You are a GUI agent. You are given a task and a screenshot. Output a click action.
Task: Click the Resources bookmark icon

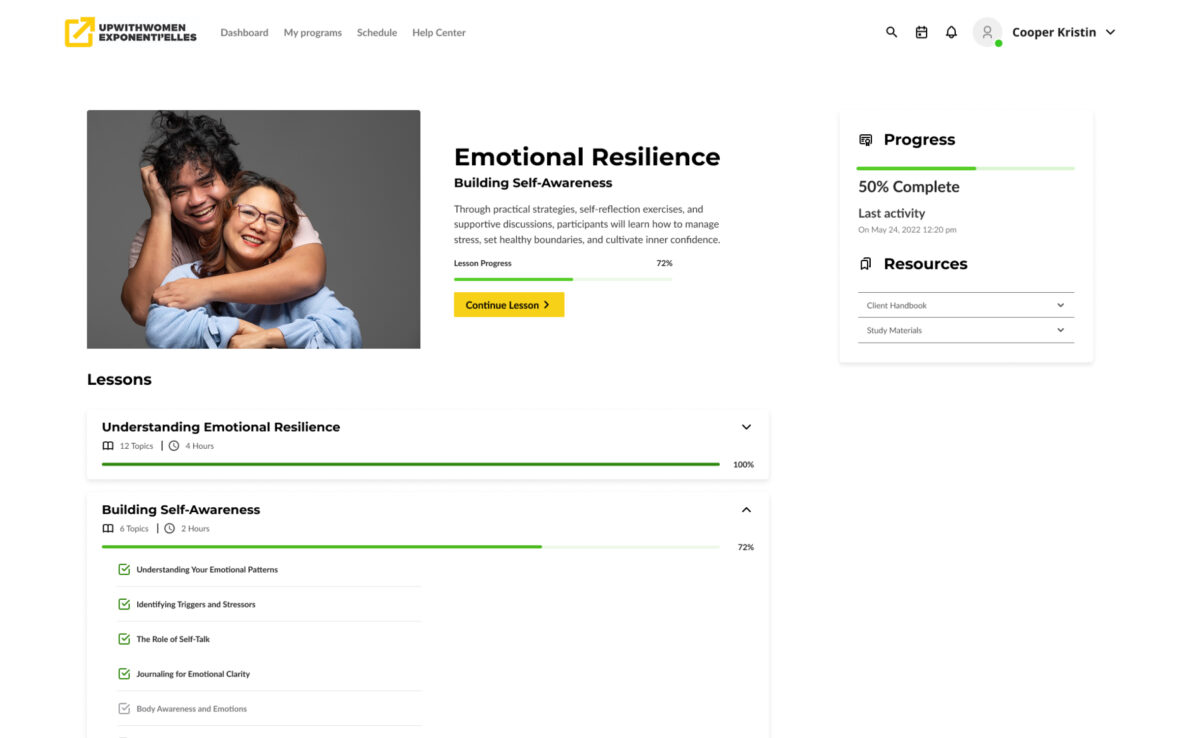(x=865, y=263)
